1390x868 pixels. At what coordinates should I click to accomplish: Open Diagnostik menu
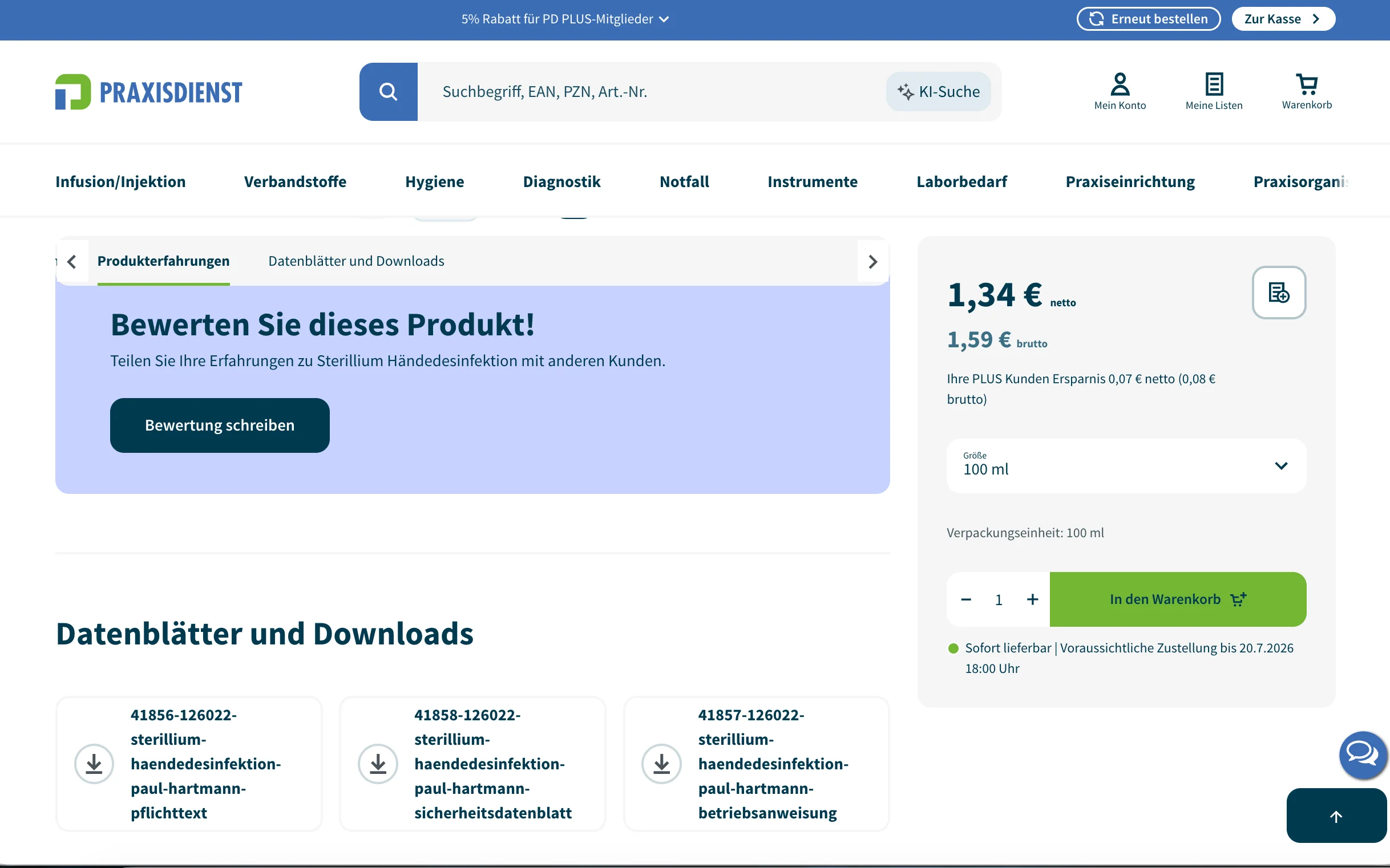[x=561, y=181]
